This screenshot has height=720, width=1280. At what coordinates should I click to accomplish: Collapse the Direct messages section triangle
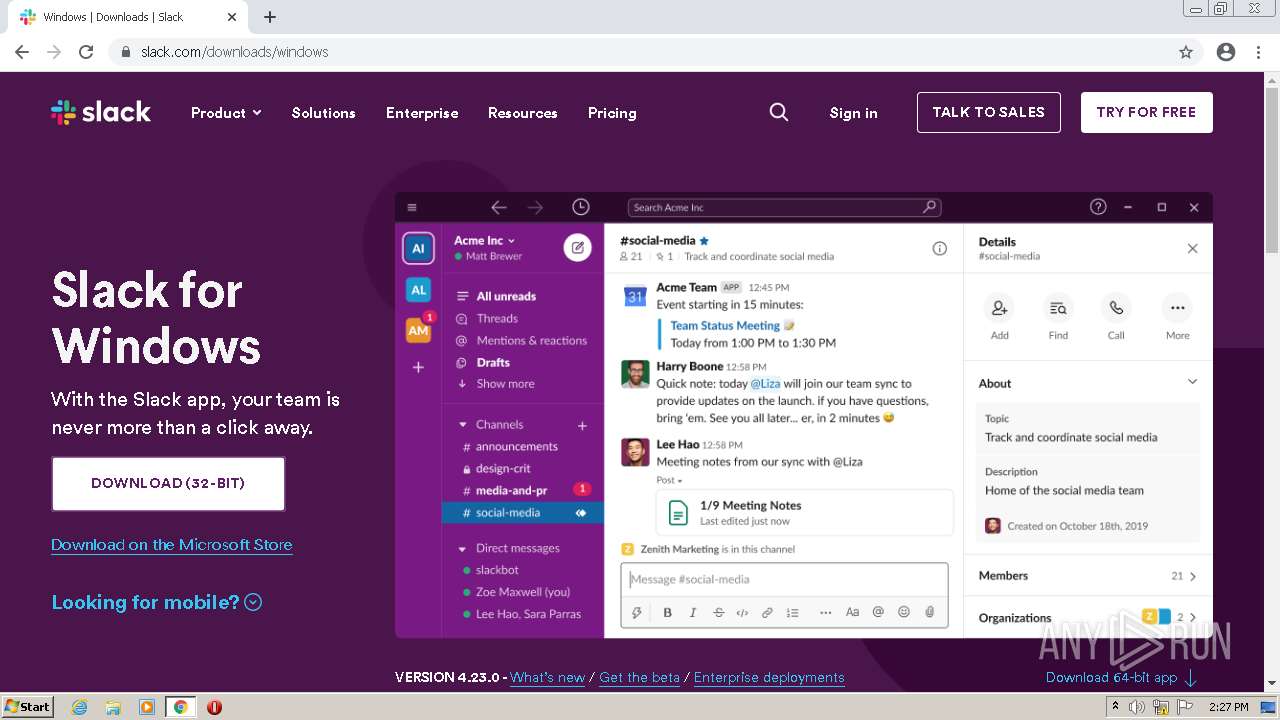pyautogui.click(x=462, y=549)
